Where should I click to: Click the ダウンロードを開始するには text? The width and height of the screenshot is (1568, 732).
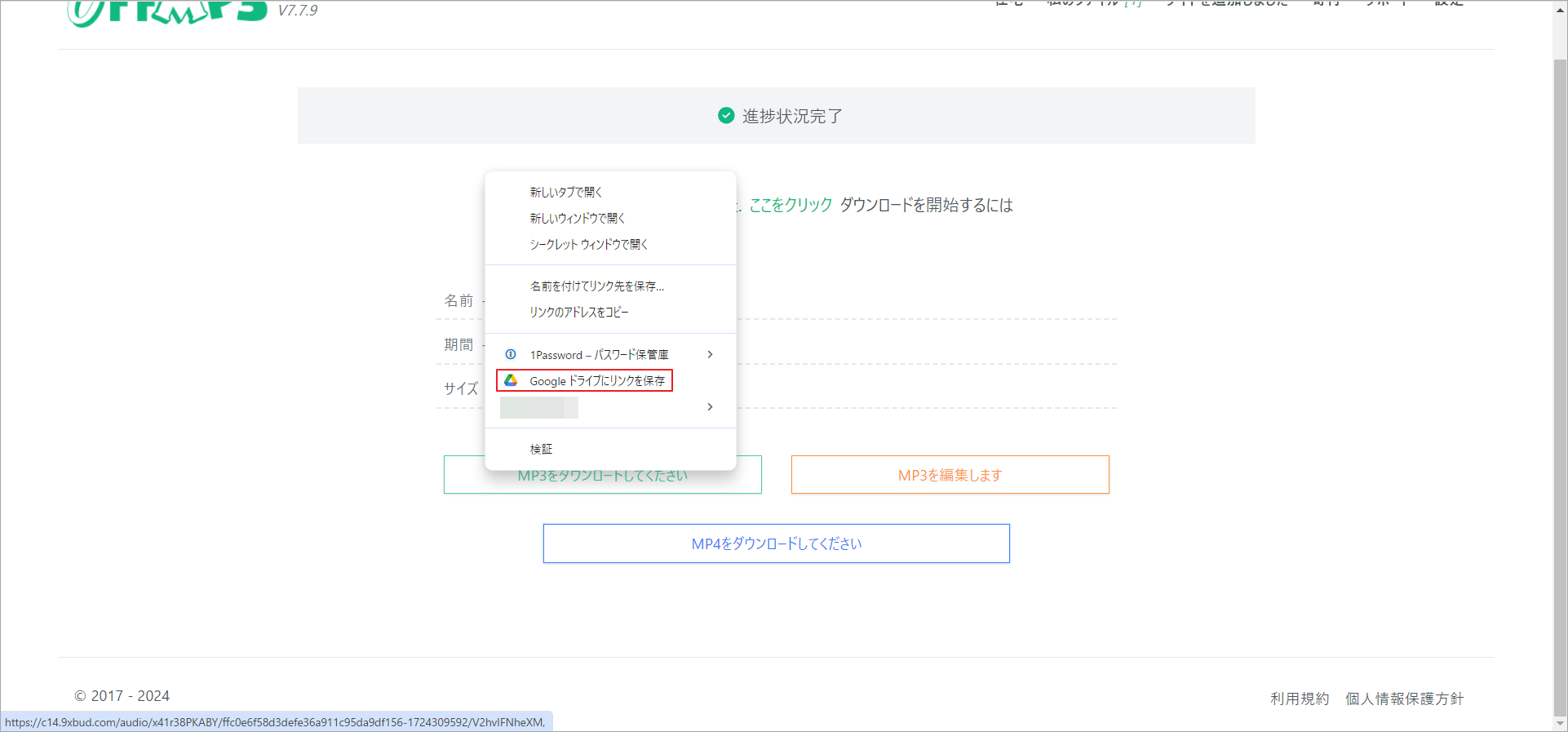[927, 205]
